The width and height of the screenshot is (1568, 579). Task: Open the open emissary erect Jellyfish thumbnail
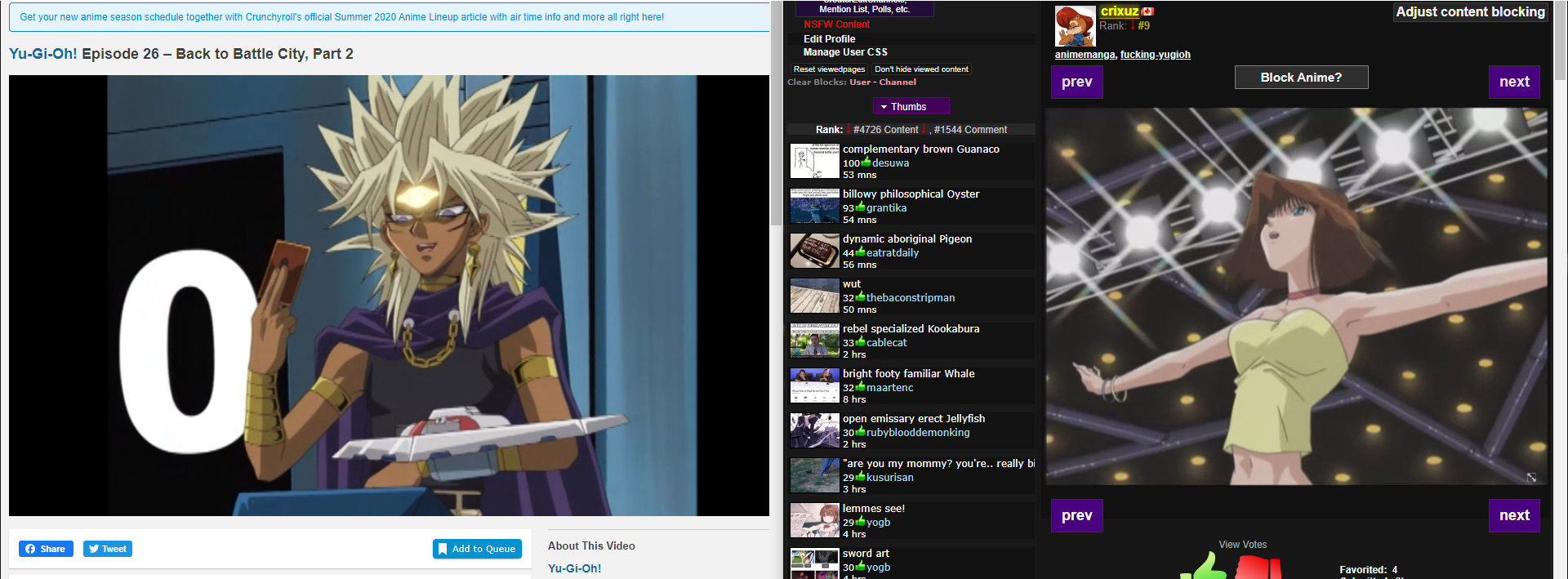pyautogui.click(x=814, y=430)
